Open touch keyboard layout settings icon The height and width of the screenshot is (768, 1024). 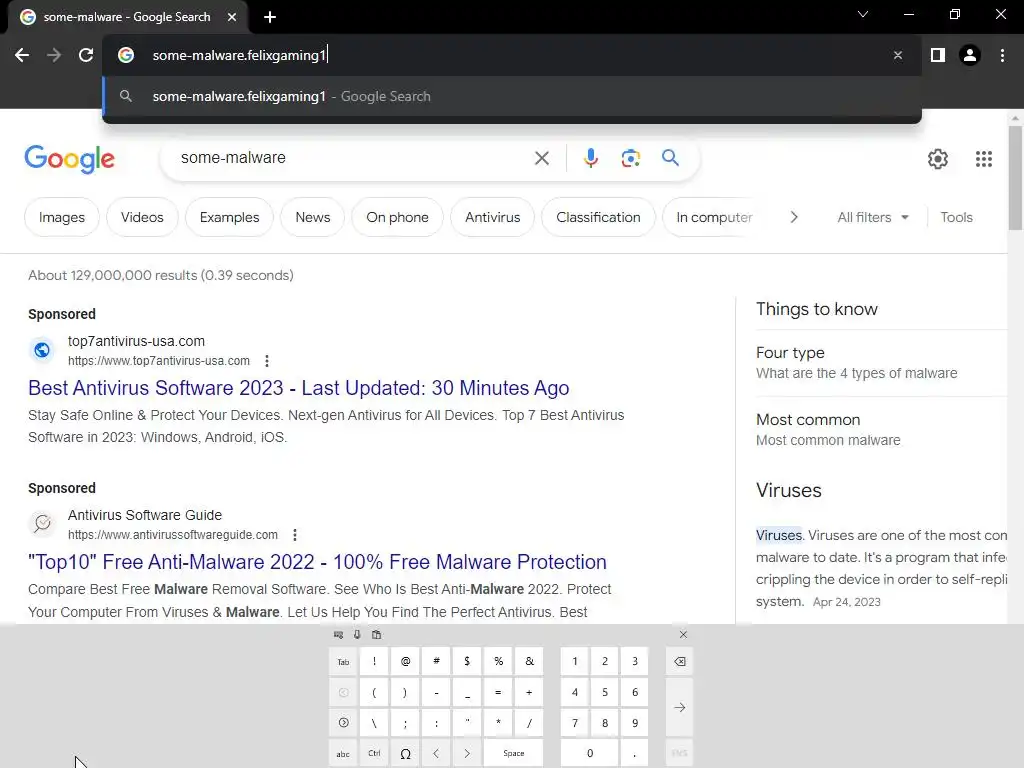coord(338,634)
